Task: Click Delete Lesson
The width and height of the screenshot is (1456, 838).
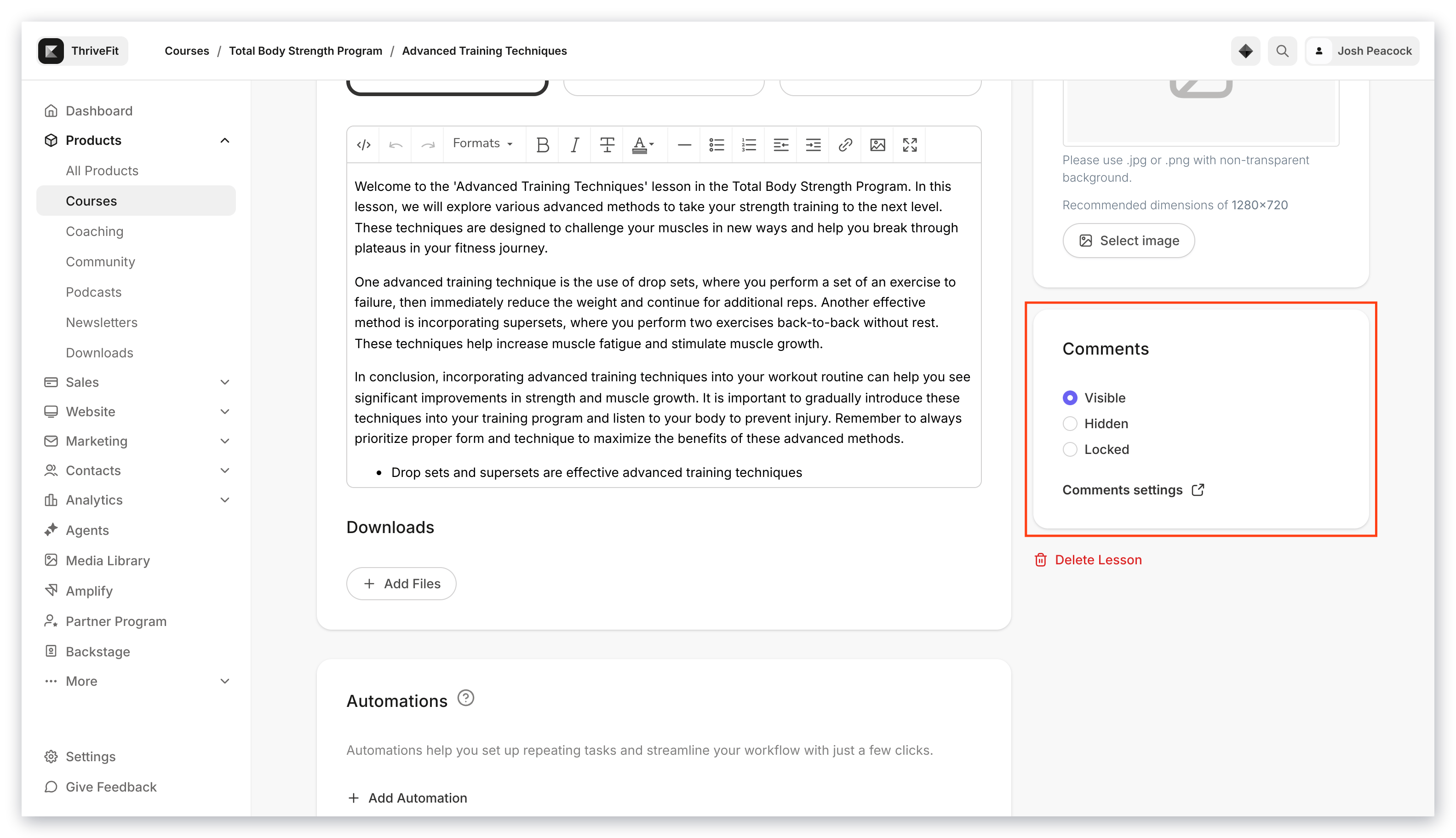Action: click(1088, 559)
